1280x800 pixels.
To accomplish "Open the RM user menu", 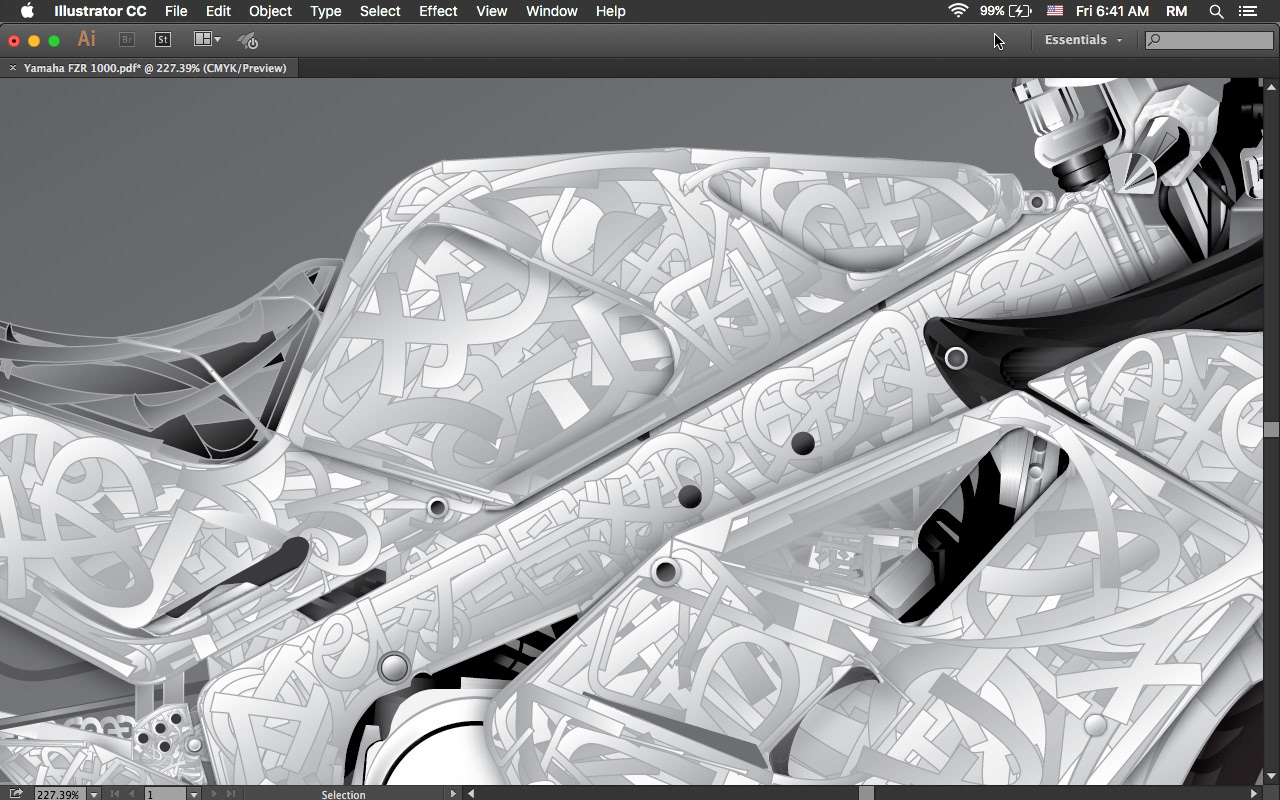I will click(1177, 11).
